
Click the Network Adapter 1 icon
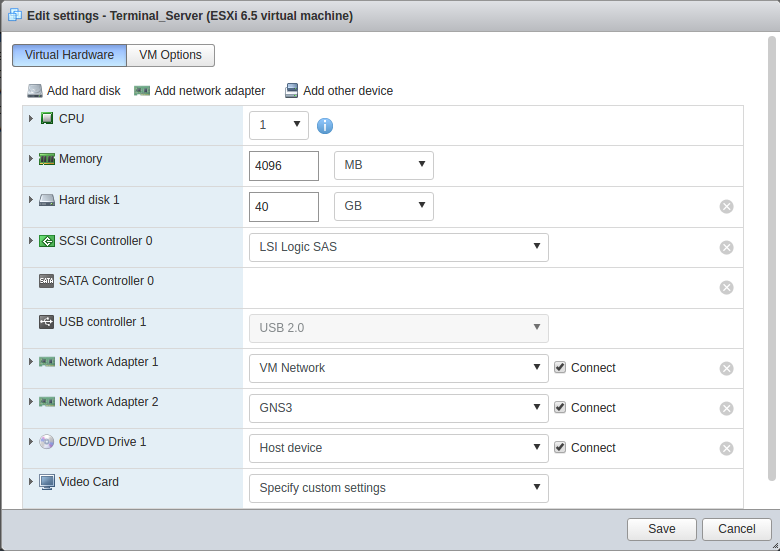click(x=47, y=362)
